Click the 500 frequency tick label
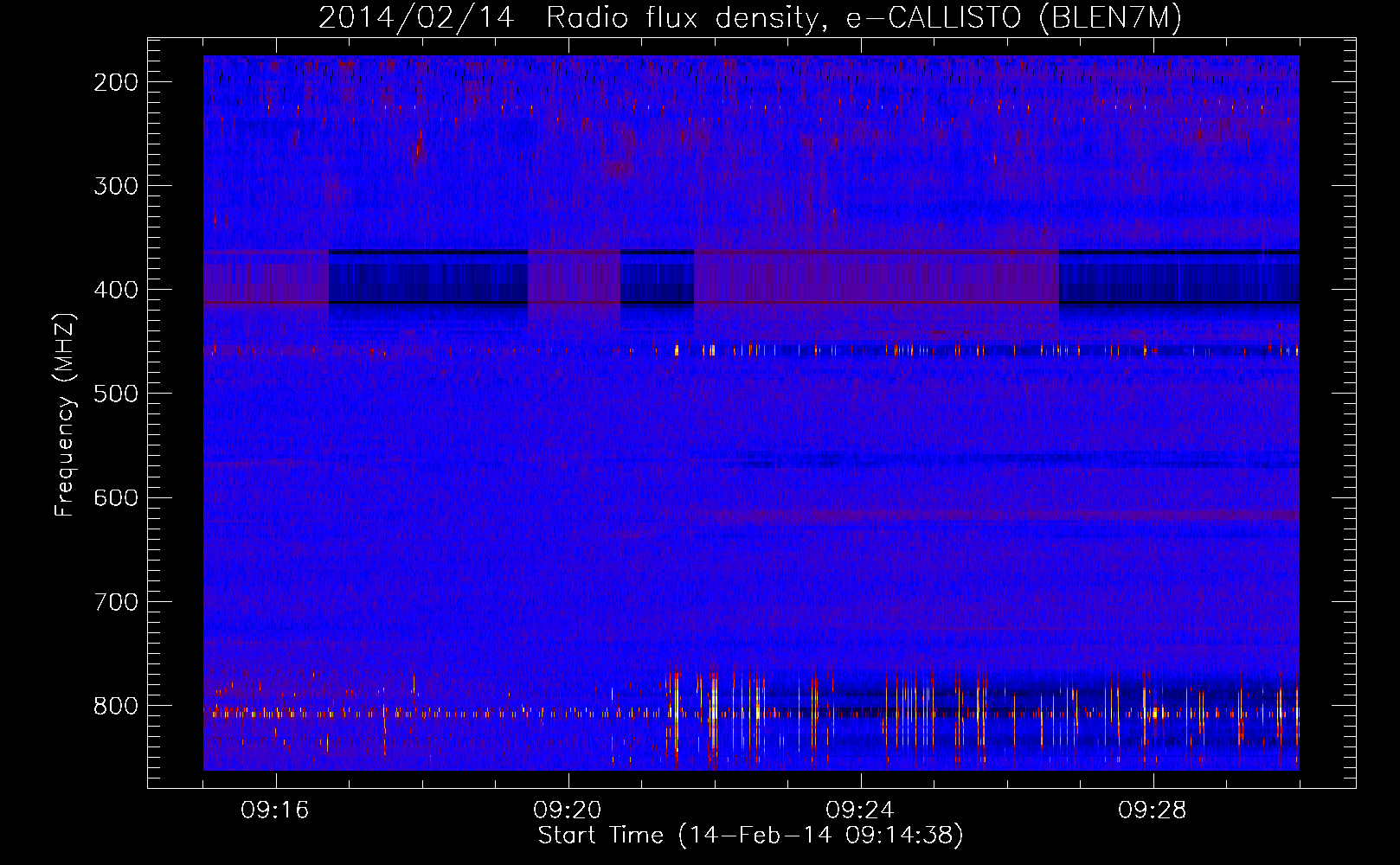This screenshot has height=865, width=1400. pyautogui.click(x=116, y=394)
